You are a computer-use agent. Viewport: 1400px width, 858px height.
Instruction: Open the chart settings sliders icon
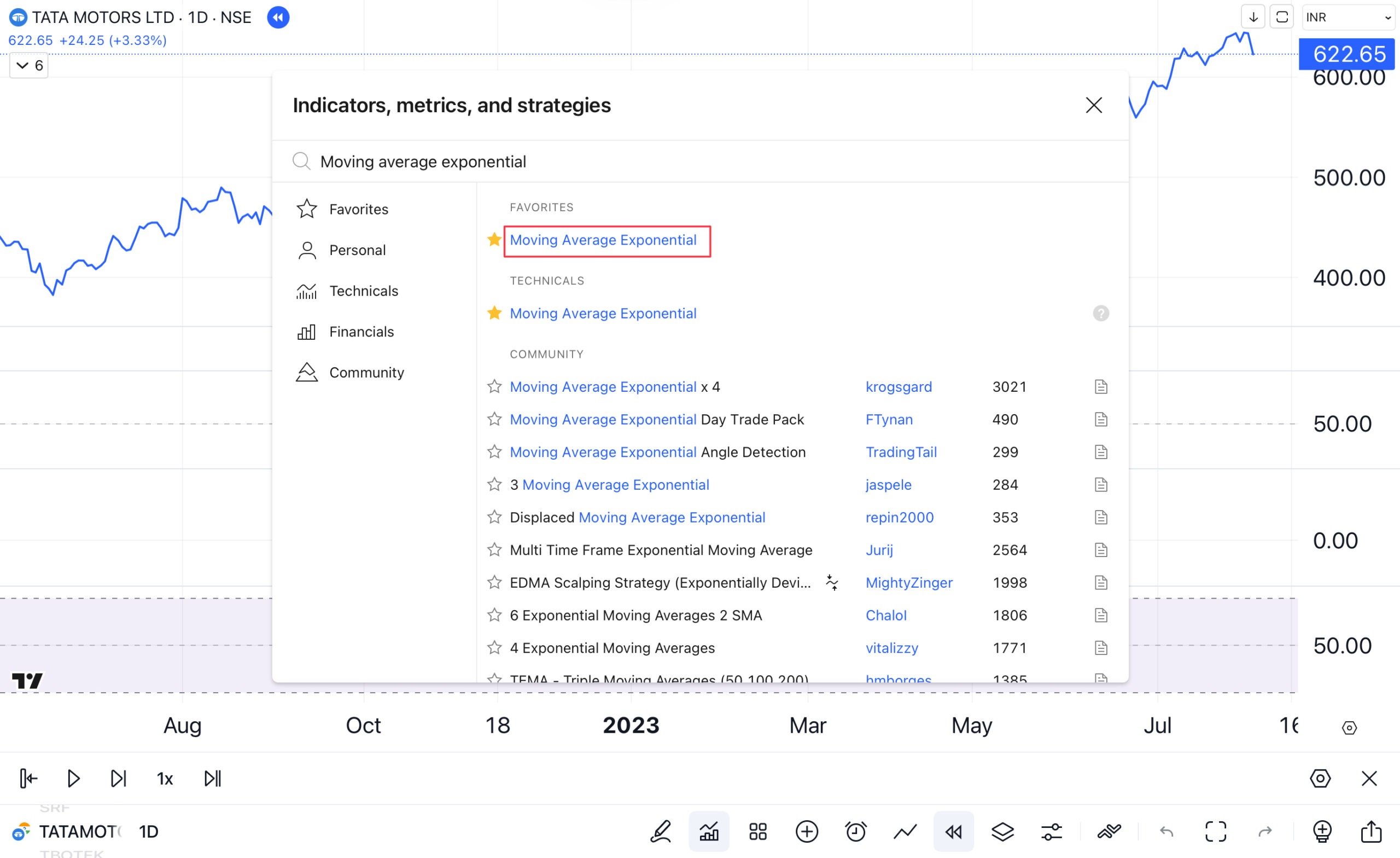1051,832
